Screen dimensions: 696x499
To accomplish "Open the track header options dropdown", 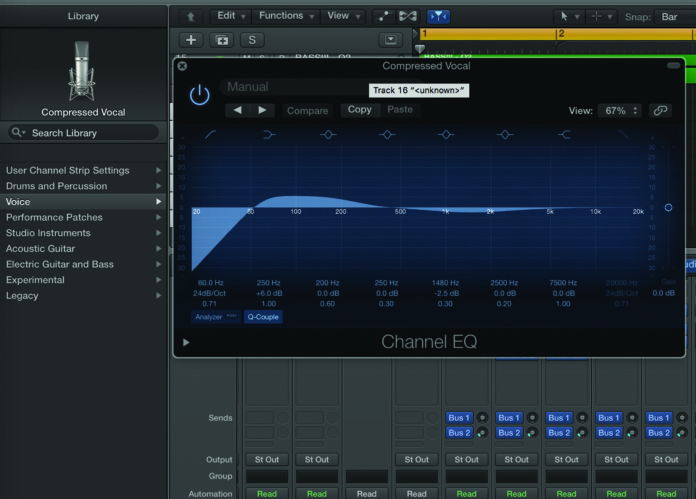I will pos(391,40).
